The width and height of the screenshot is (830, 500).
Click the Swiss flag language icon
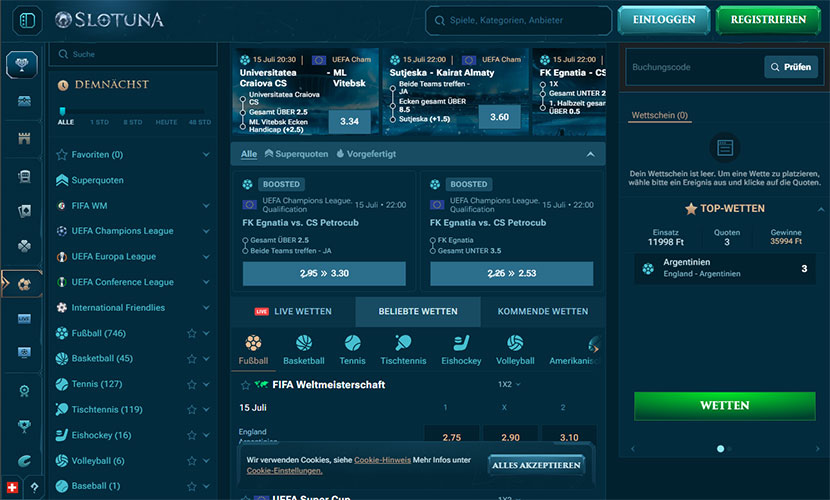click(12, 487)
